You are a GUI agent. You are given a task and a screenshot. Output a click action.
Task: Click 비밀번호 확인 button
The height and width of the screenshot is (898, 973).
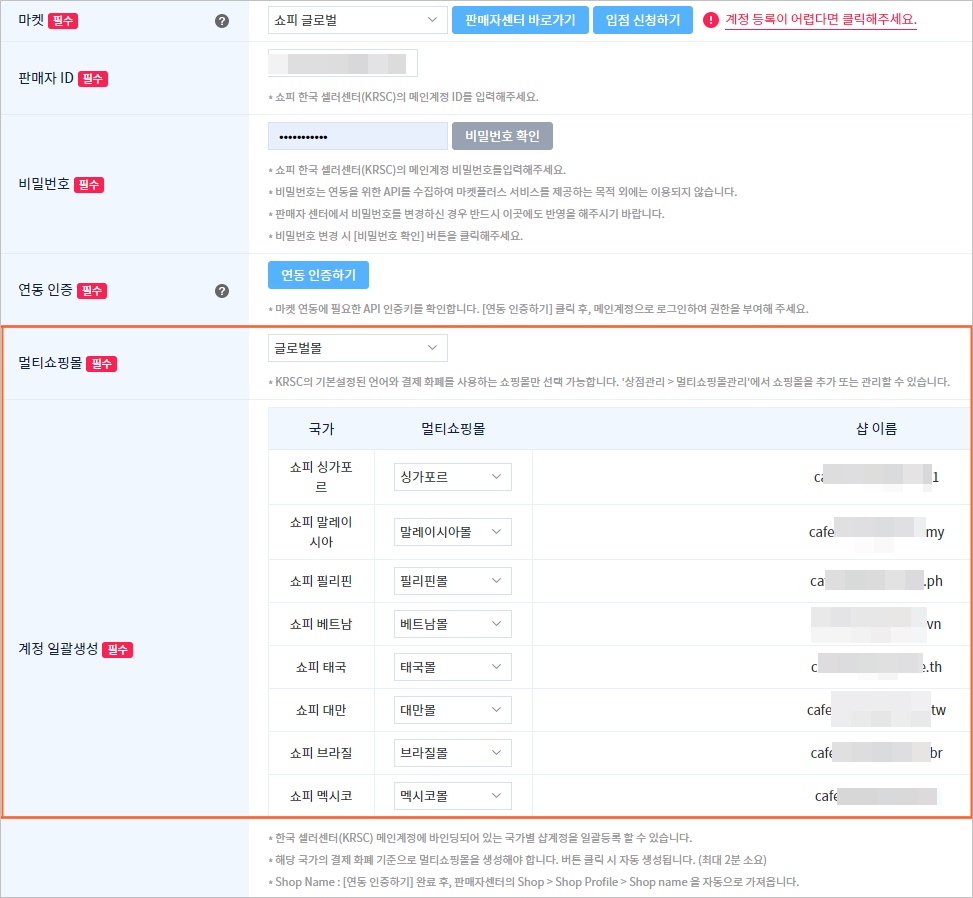pos(502,136)
